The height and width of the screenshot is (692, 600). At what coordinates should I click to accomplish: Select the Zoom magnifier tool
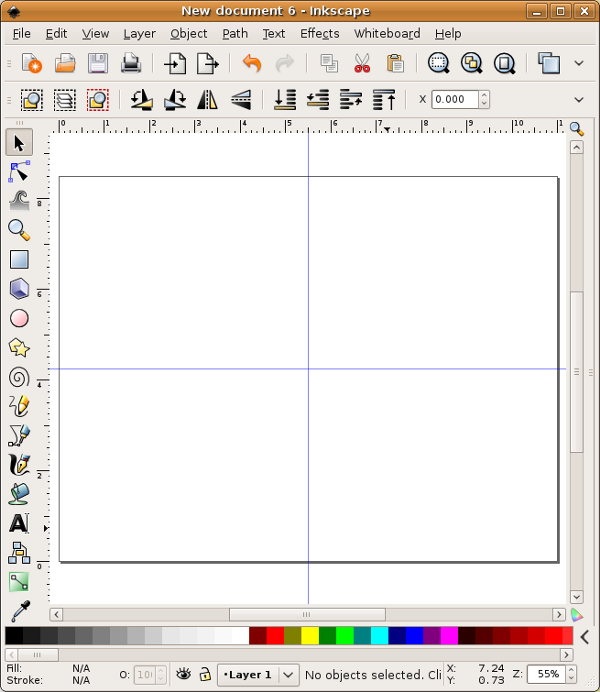coord(19,230)
